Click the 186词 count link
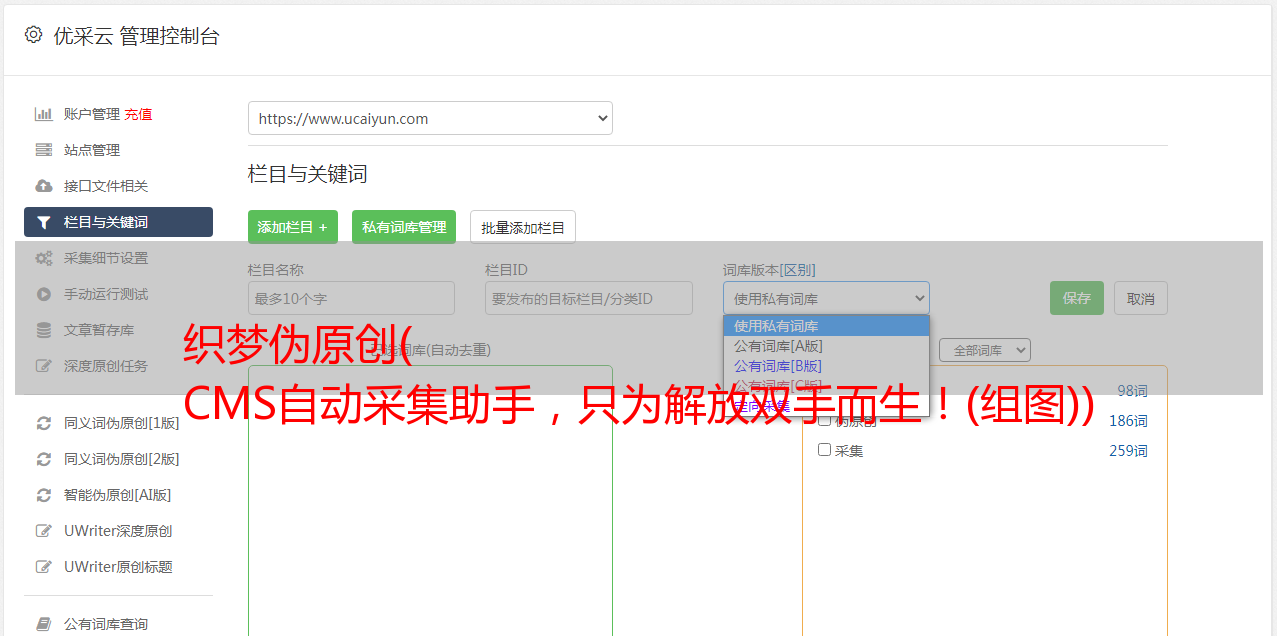 pyautogui.click(x=1128, y=421)
